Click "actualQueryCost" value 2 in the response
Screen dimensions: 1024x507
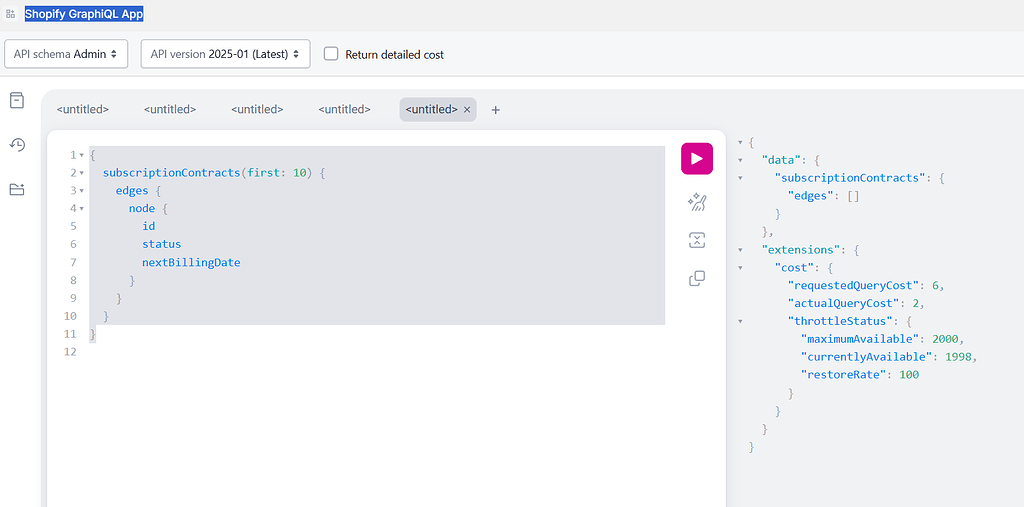point(915,303)
